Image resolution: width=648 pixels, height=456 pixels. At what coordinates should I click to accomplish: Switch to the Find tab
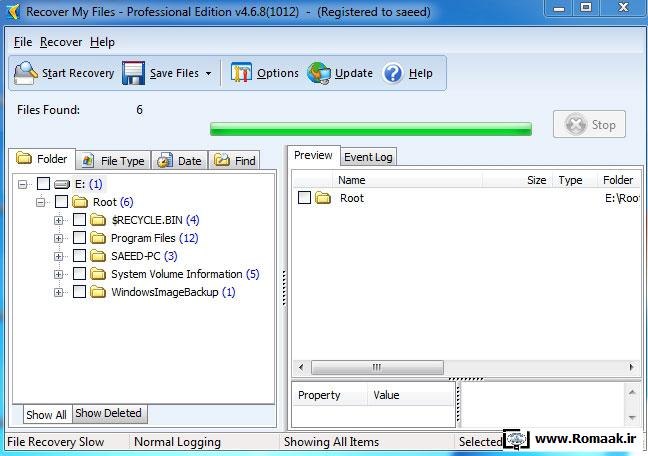click(x=234, y=160)
